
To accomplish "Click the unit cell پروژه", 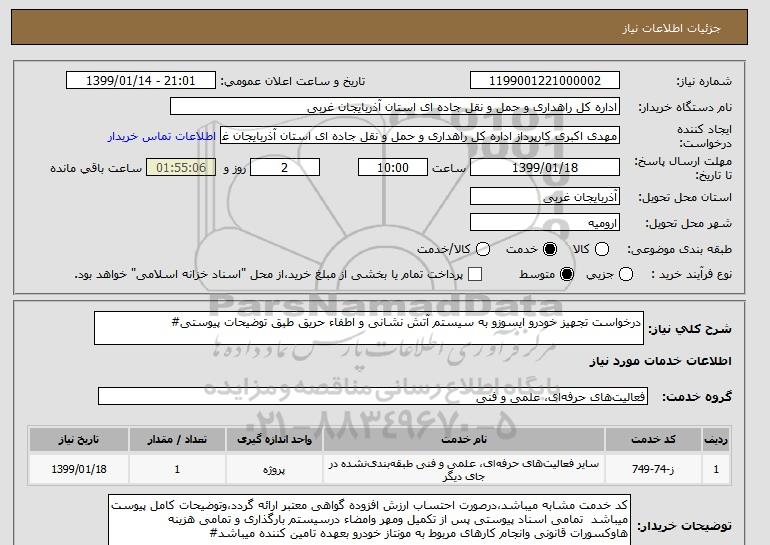I will tap(275, 469).
